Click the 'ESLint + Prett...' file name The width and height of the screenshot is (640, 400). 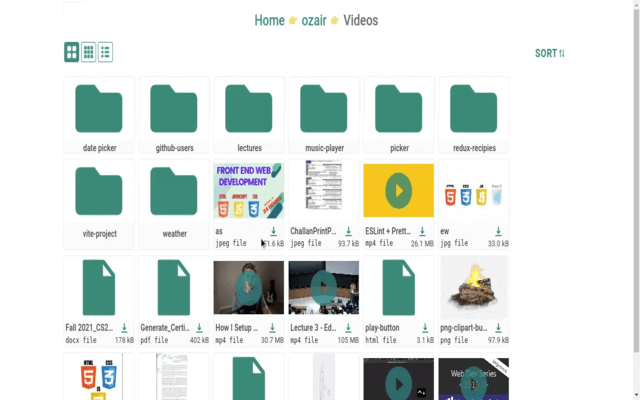388,231
